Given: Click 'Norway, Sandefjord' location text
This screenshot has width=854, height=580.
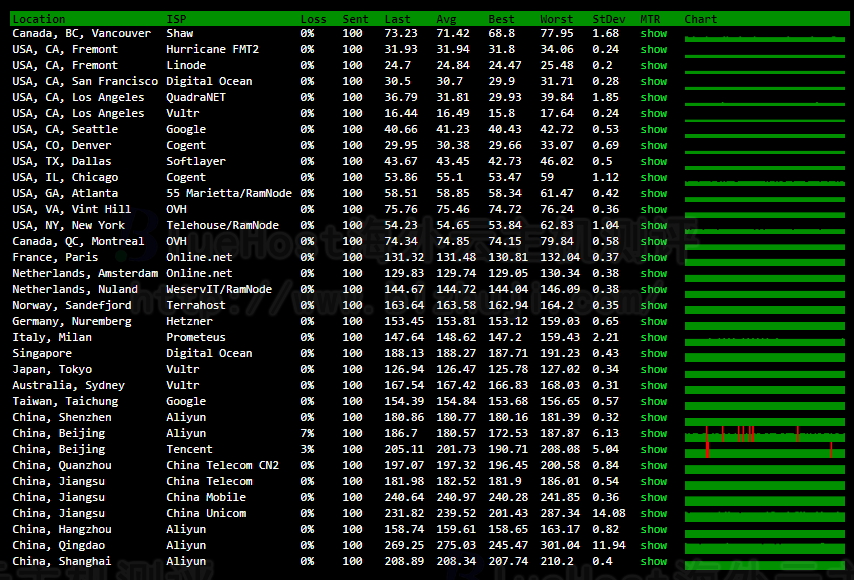Looking at the screenshot, I should pos(72,306).
